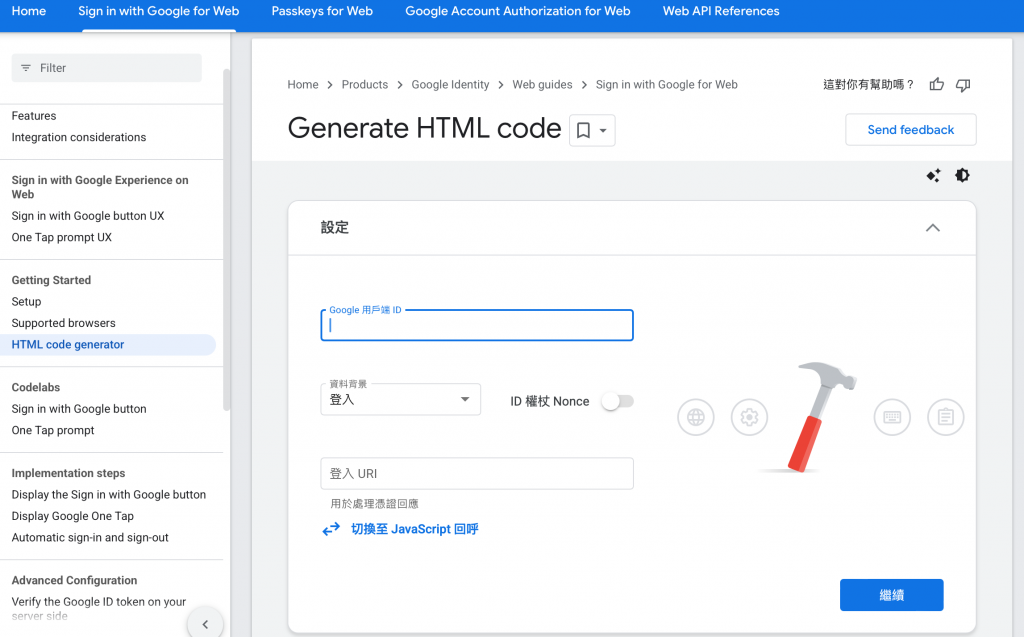Click the thumbs down not helpful icon
Viewport: 1024px width, 637px height.
(x=963, y=85)
